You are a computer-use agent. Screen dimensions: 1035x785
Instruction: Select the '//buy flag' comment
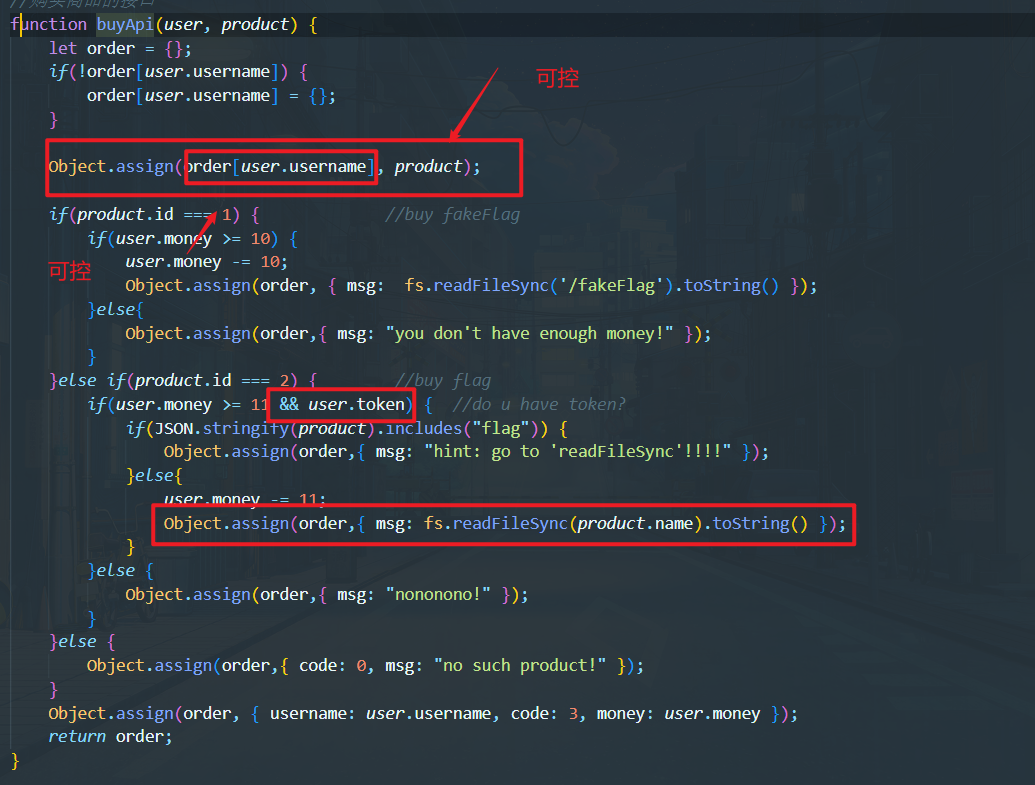point(443,381)
